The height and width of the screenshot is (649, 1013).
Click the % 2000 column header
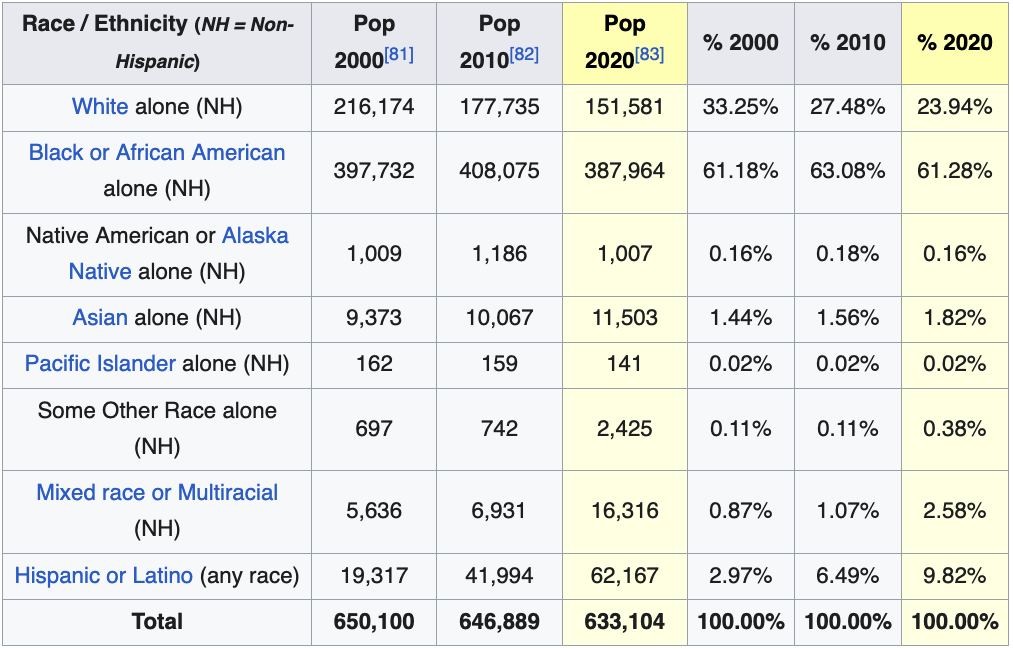[740, 42]
